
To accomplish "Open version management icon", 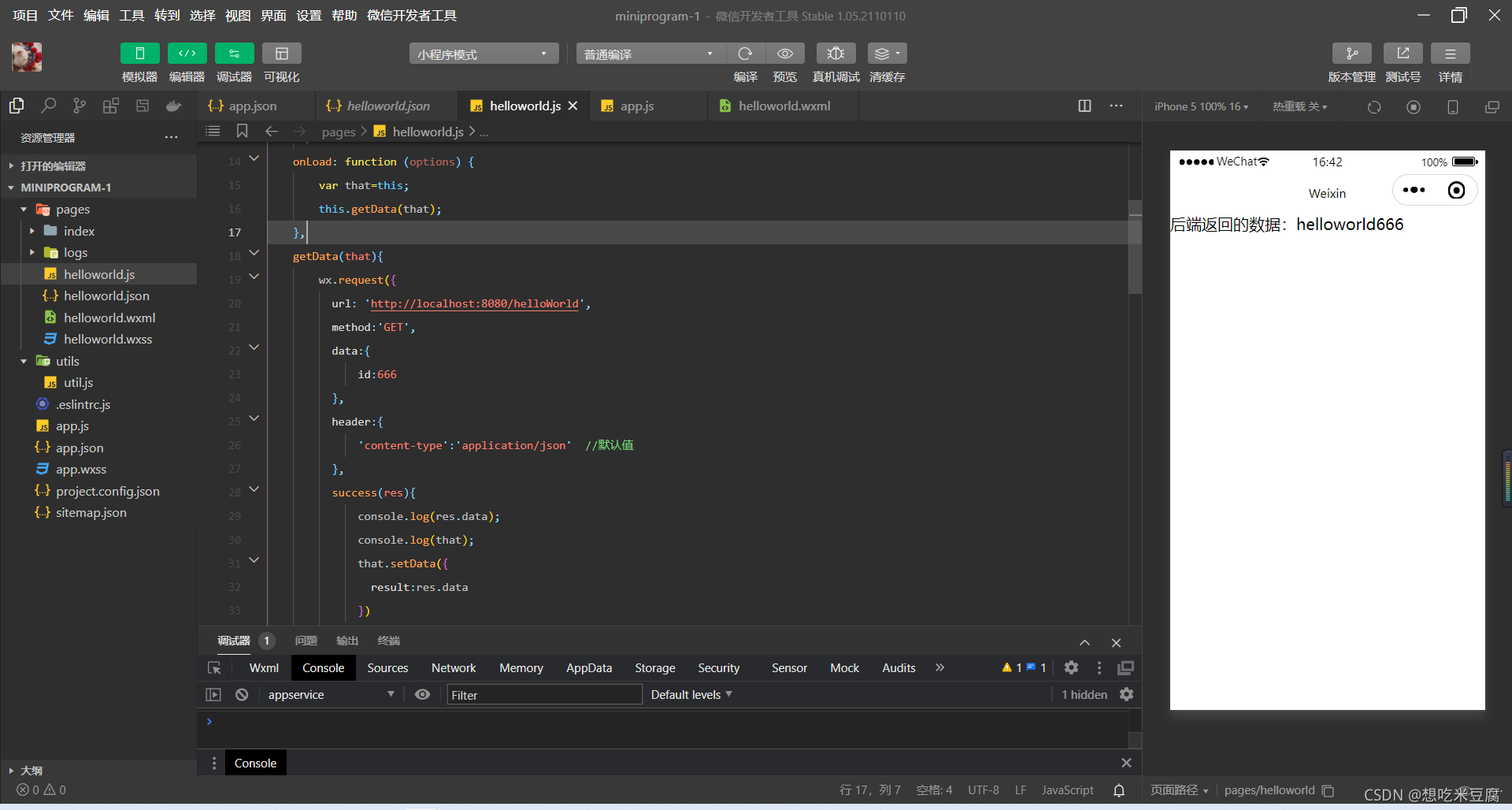I will coord(1351,54).
